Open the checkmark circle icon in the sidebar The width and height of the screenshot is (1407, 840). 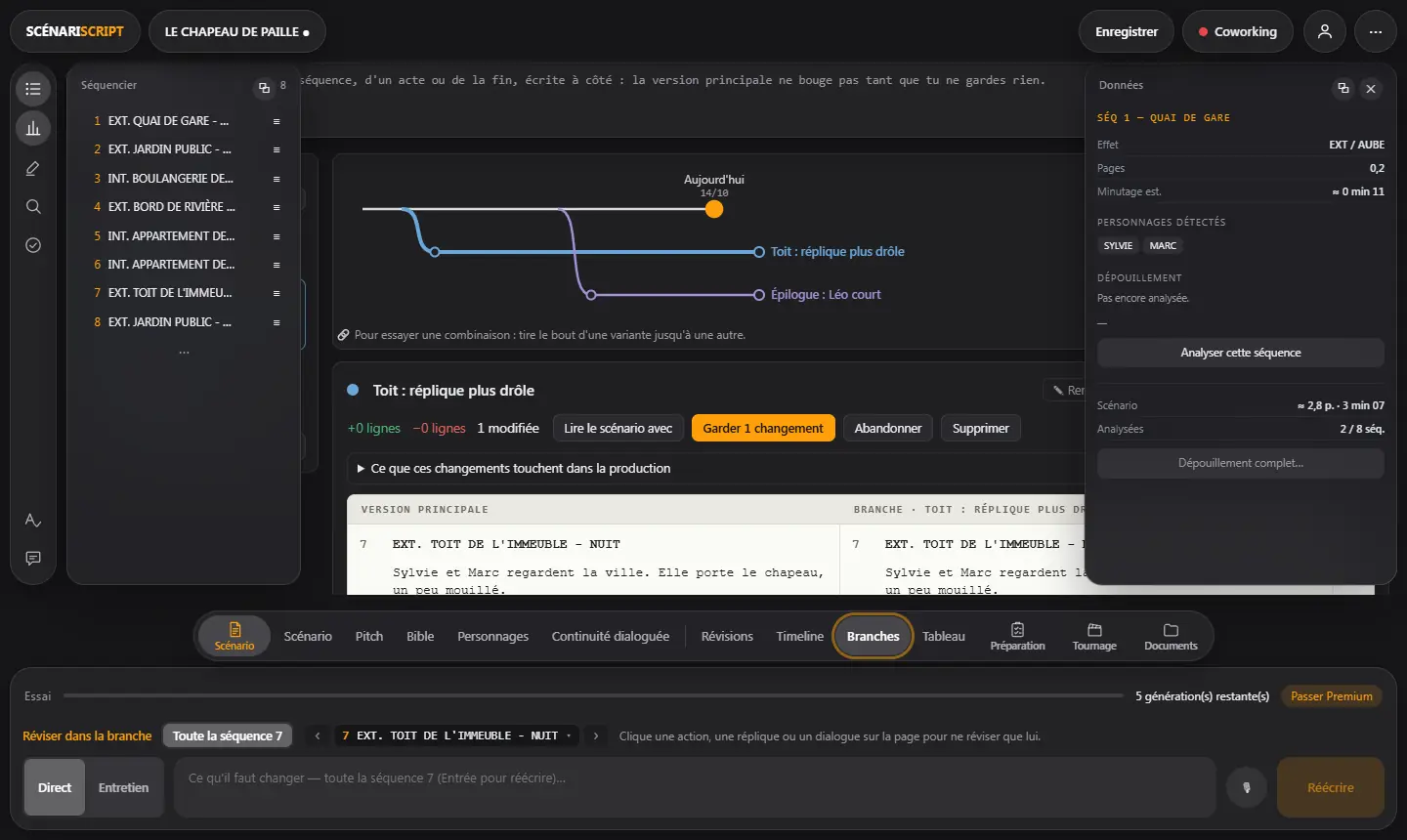coord(33,245)
